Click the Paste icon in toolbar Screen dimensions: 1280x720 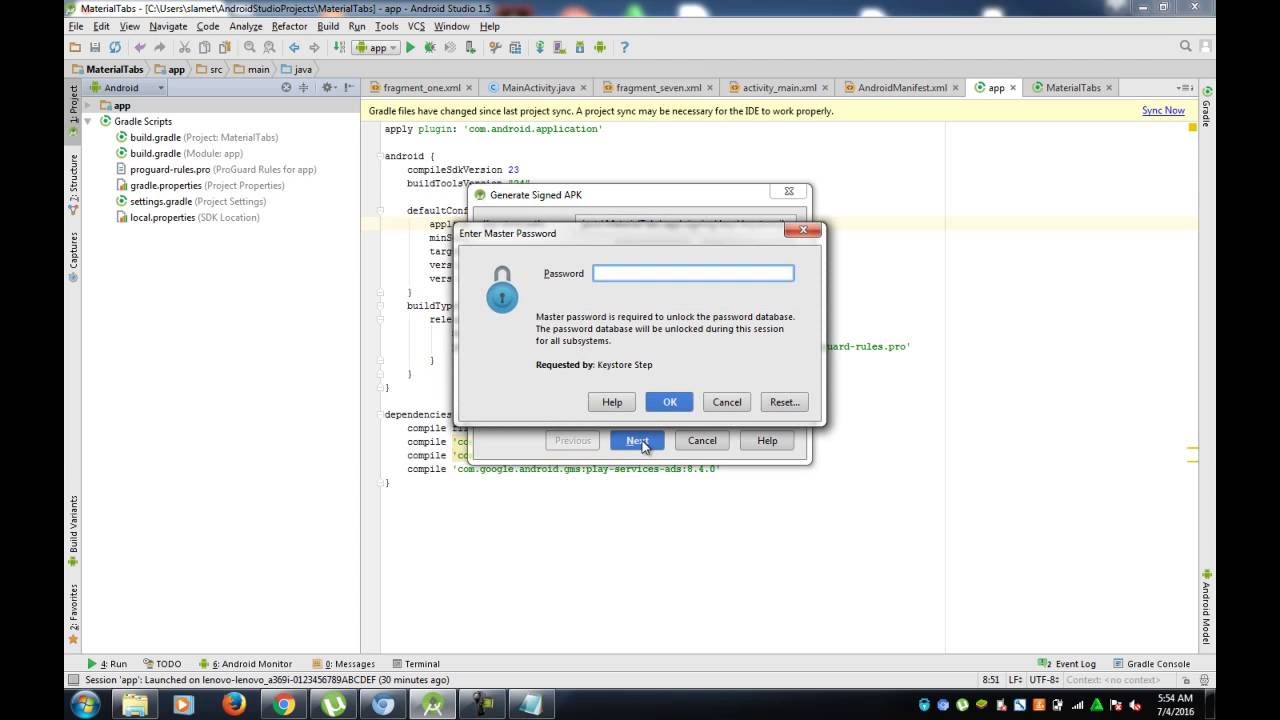[224, 47]
